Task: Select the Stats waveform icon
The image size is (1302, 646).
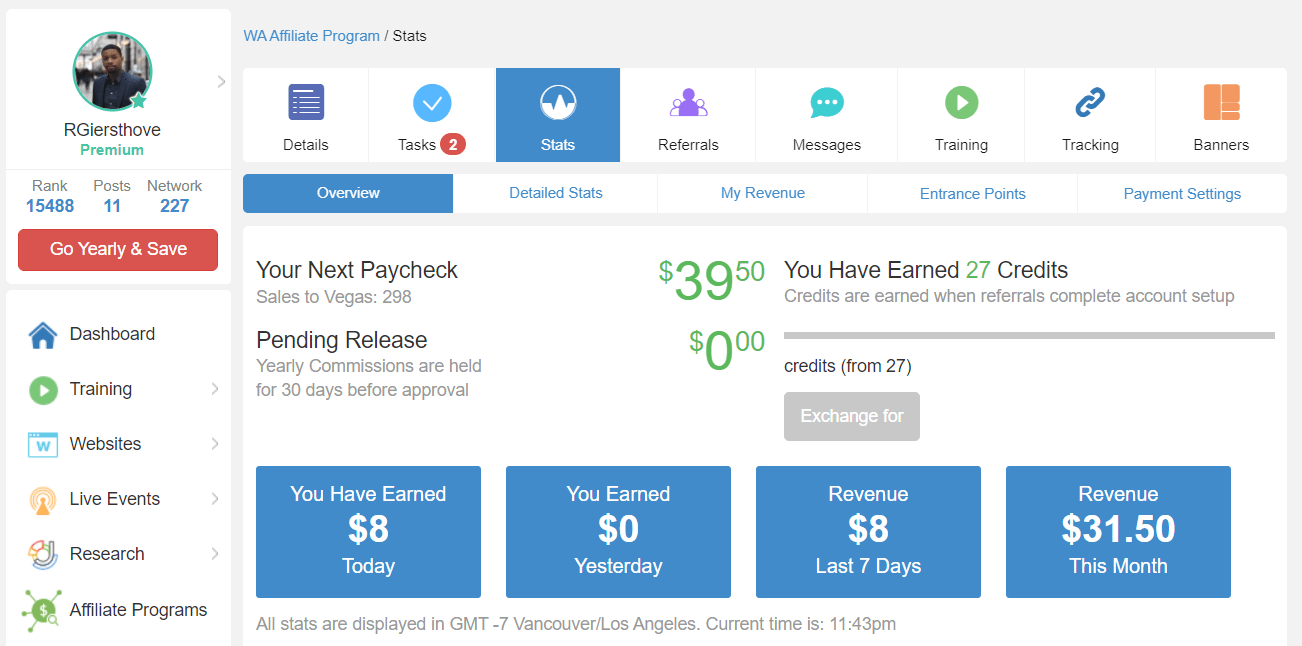Action: coord(558,102)
